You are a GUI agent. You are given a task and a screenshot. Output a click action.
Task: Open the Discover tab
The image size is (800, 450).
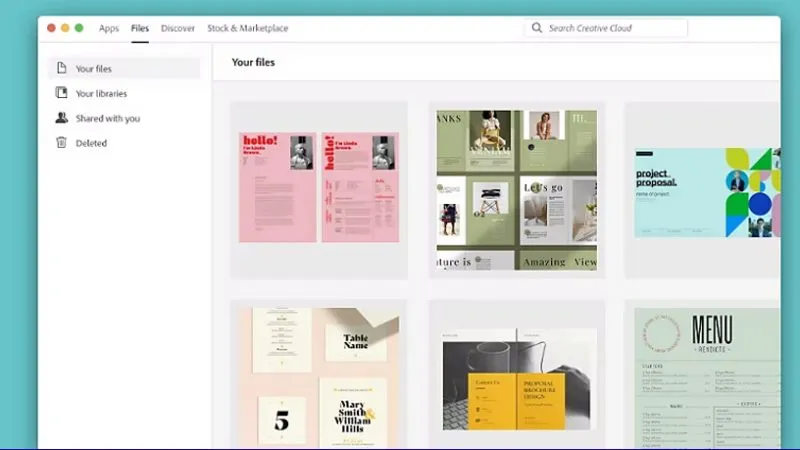(x=178, y=28)
